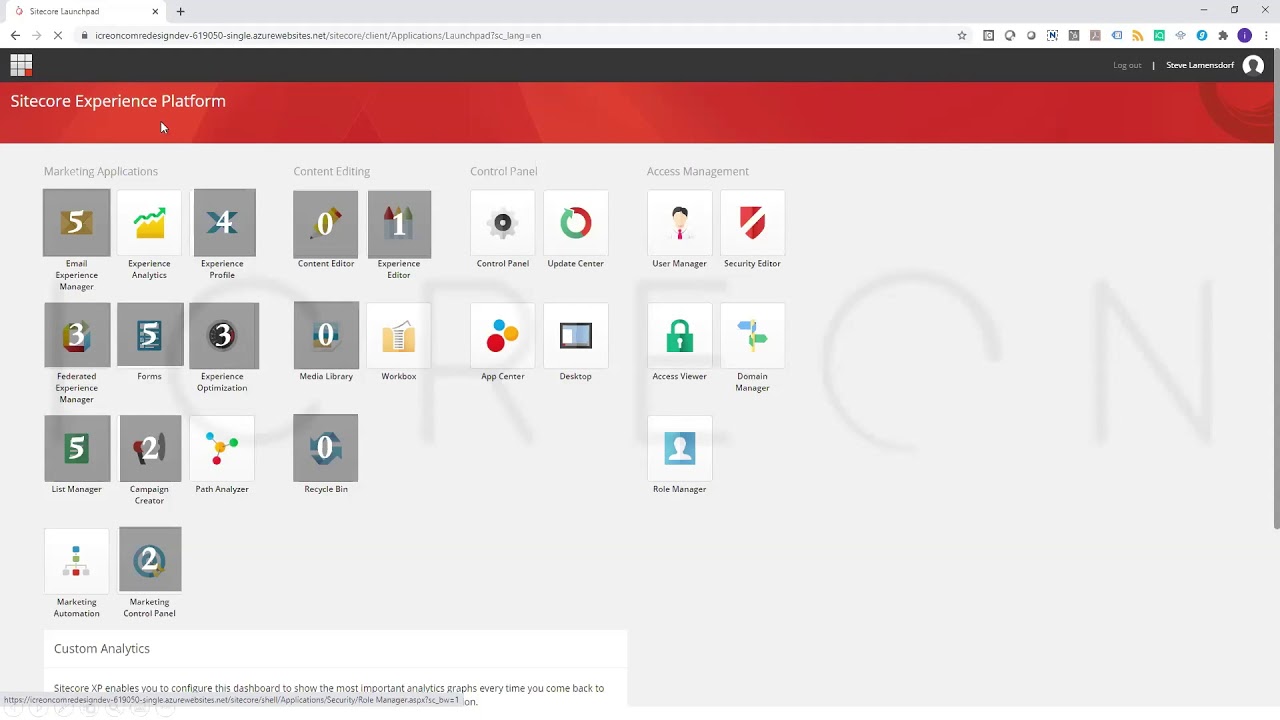Viewport: 1280px width, 720px height.
Task: Open Experience Profile
Action: (x=224, y=223)
